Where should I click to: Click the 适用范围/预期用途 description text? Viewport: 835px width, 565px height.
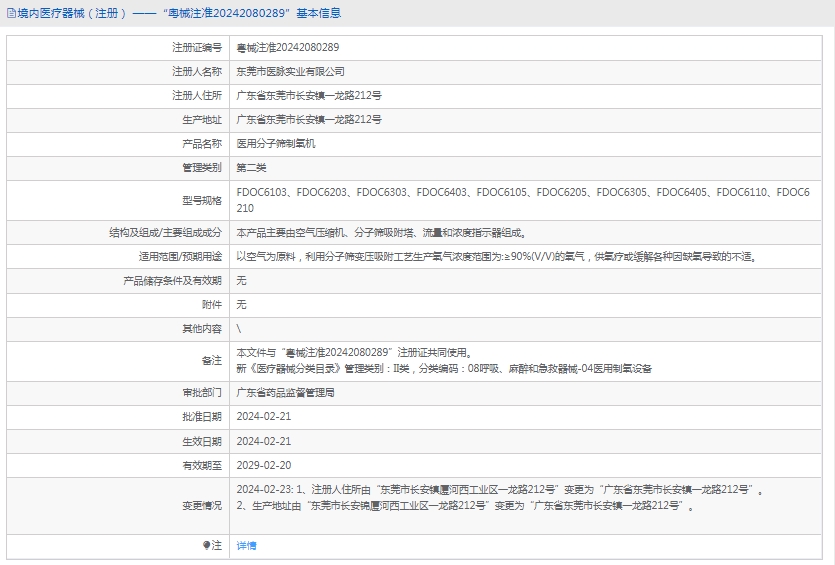point(496,256)
